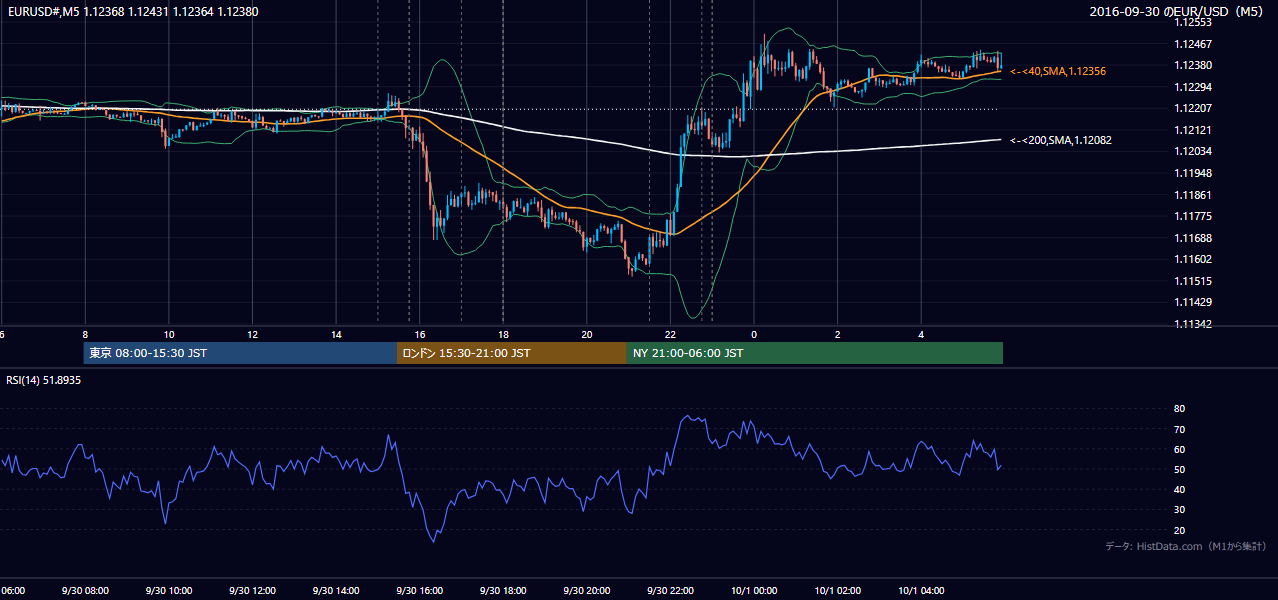This screenshot has width=1278, height=600.
Task: Click price axis value 1.11602
Action: click(1192, 260)
